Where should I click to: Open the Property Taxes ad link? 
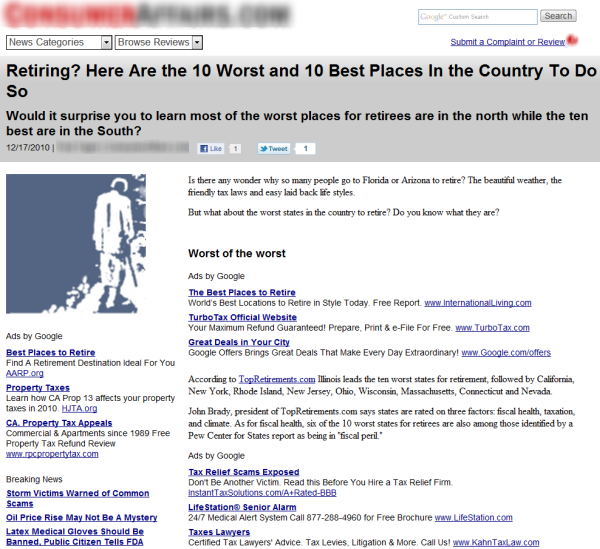[x=38, y=388]
